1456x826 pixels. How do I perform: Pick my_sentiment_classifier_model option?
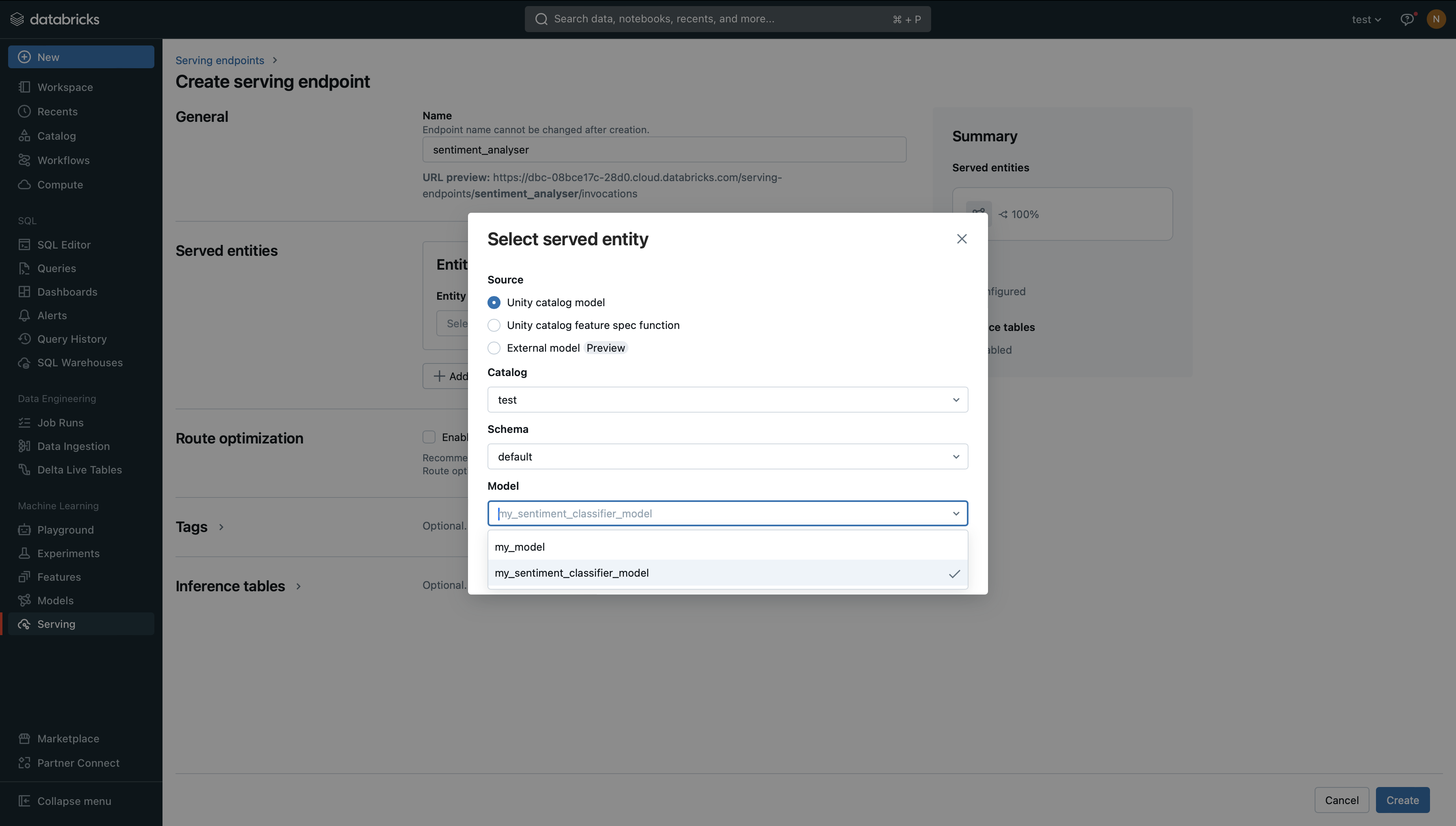(x=572, y=573)
